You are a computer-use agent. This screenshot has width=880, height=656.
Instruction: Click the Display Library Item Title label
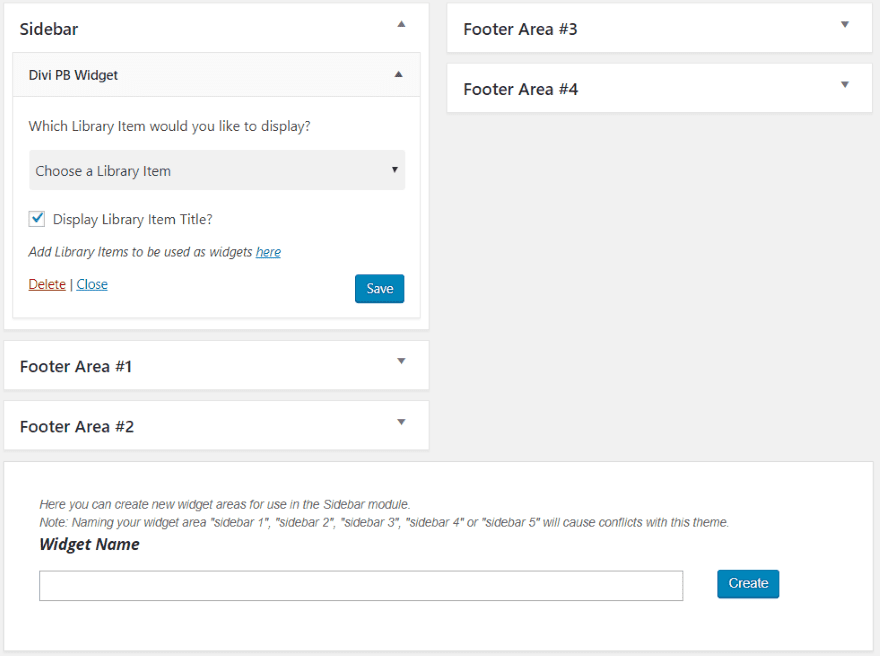click(x=132, y=219)
